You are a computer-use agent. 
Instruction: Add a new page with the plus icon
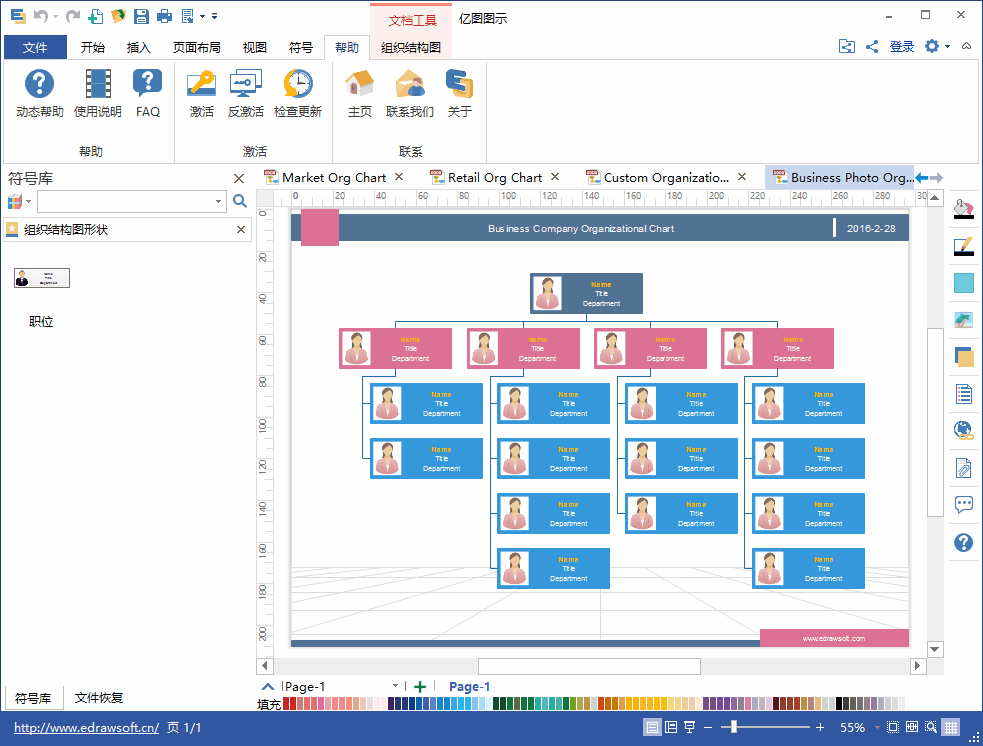coord(420,686)
